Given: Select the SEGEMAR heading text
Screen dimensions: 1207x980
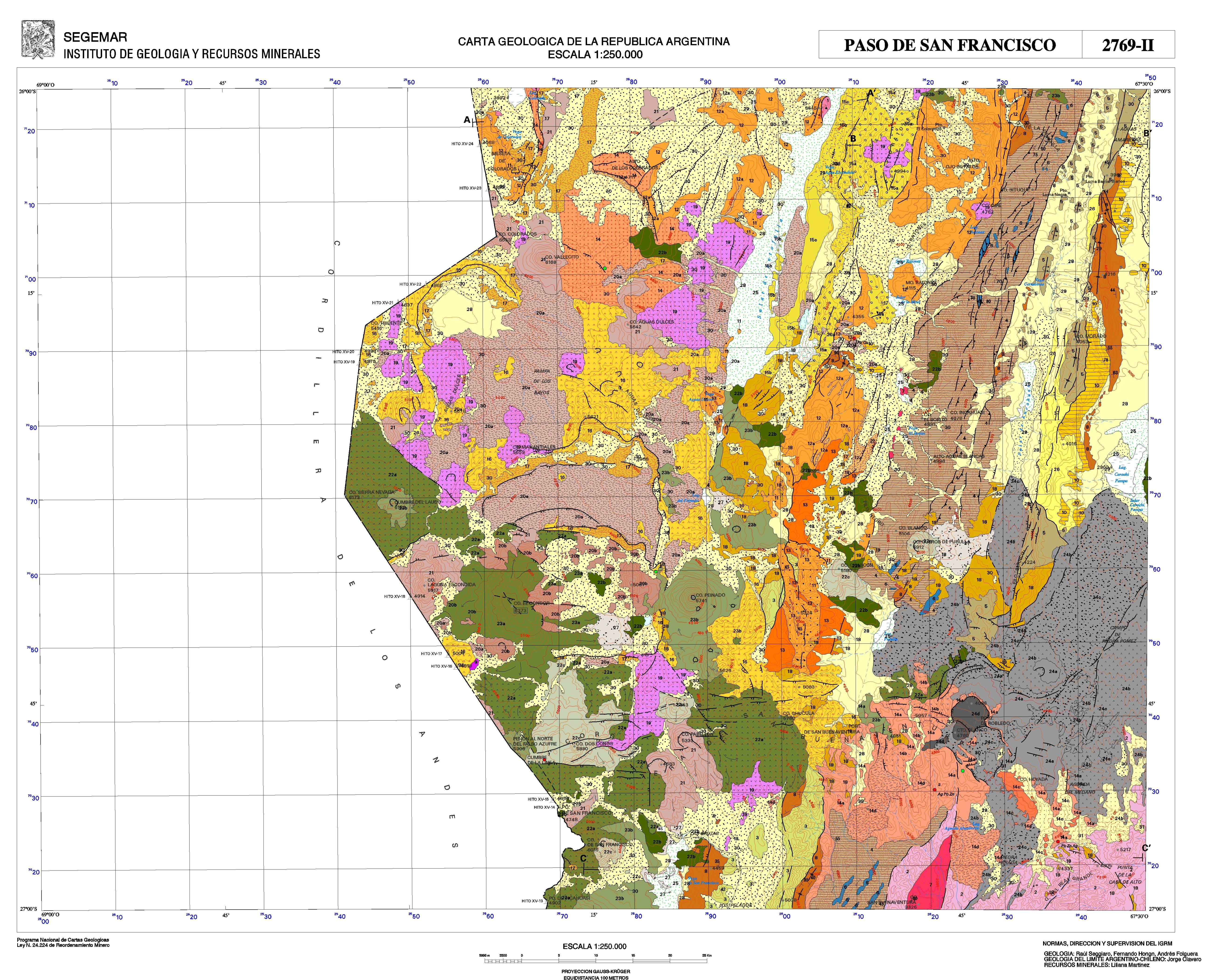Looking at the screenshot, I should click(x=95, y=38).
